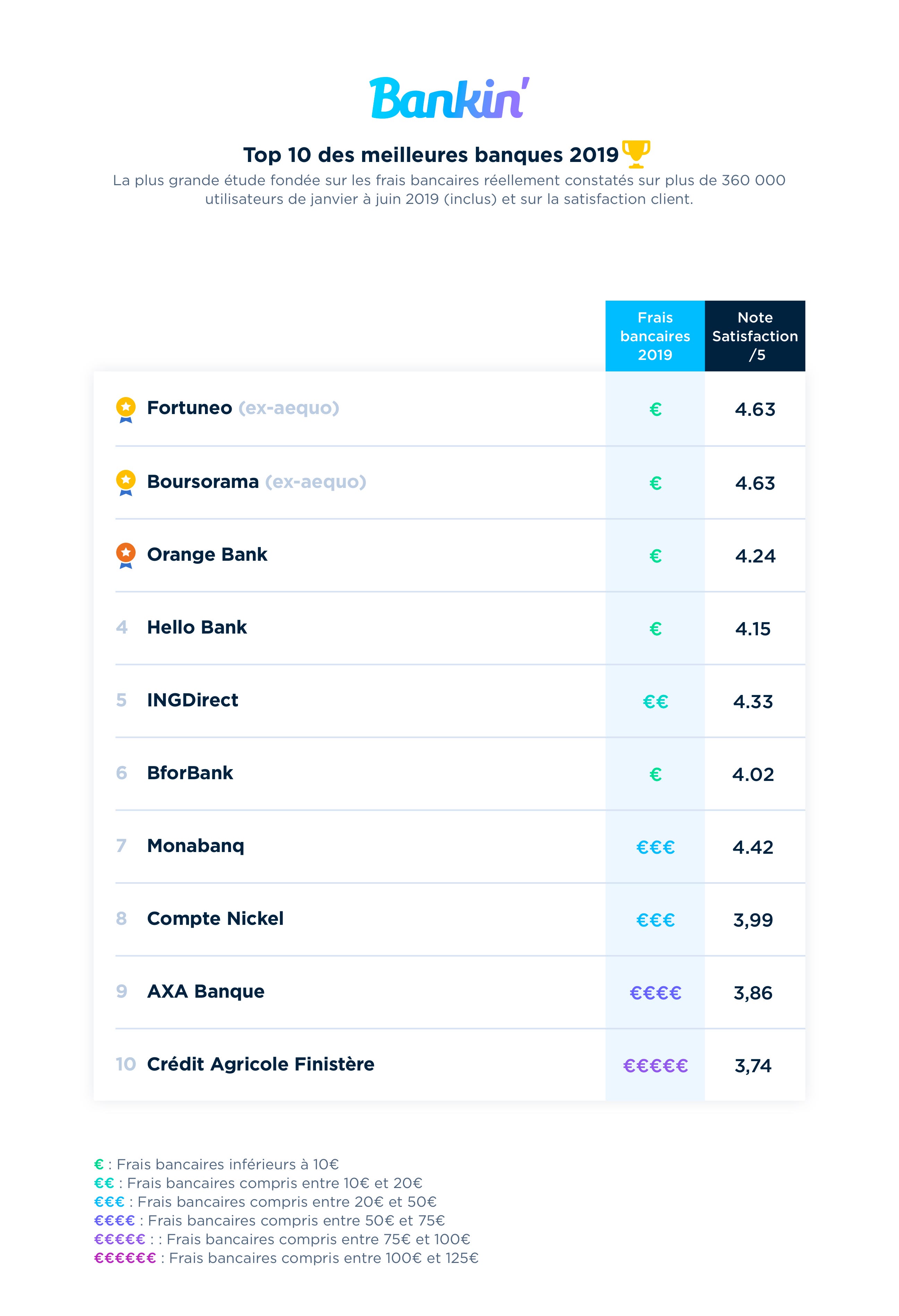
Task: Click five euro symbols for Crédit Agricole Finistère
Action: (656, 1066)
